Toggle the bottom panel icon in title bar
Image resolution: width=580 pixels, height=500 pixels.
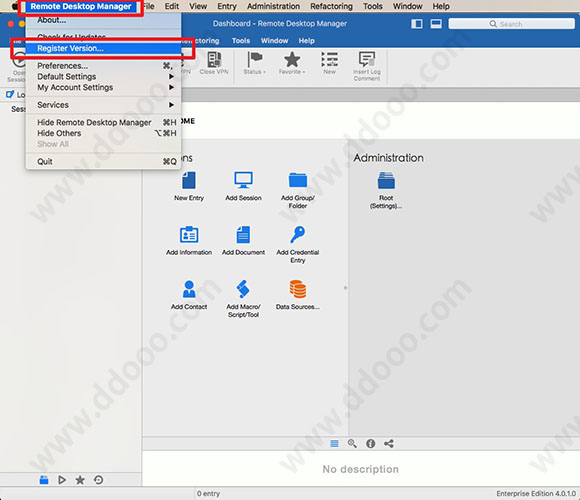[x=436, y=24]
